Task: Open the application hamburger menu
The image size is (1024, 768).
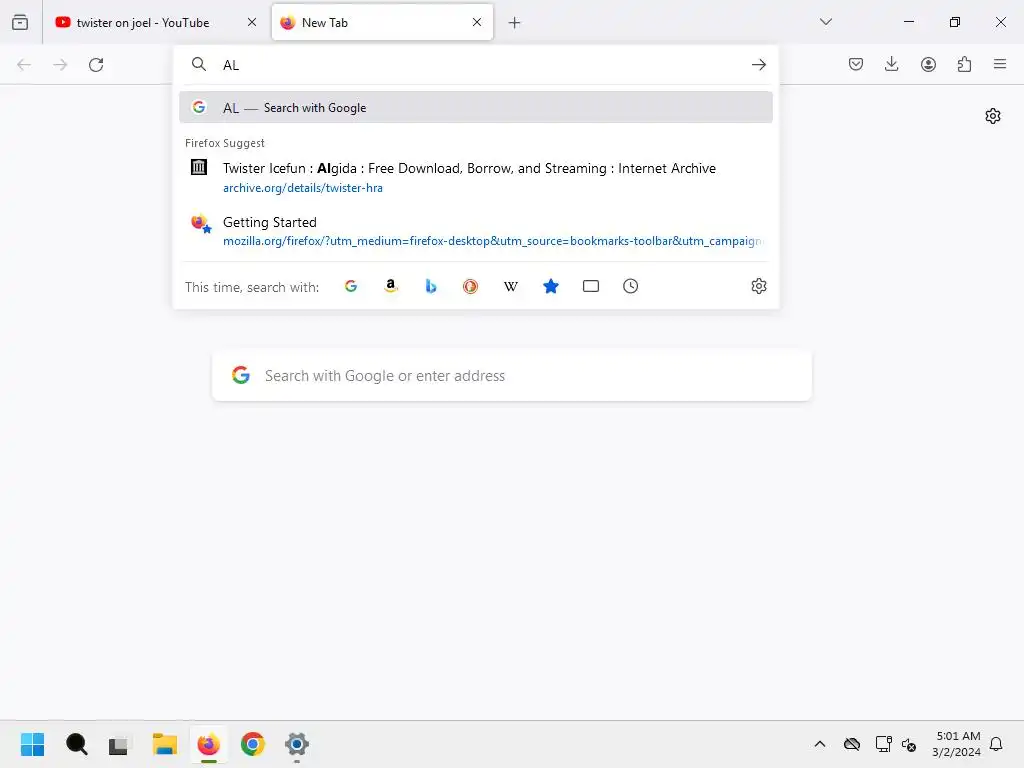Action: tap(1000, 64)
